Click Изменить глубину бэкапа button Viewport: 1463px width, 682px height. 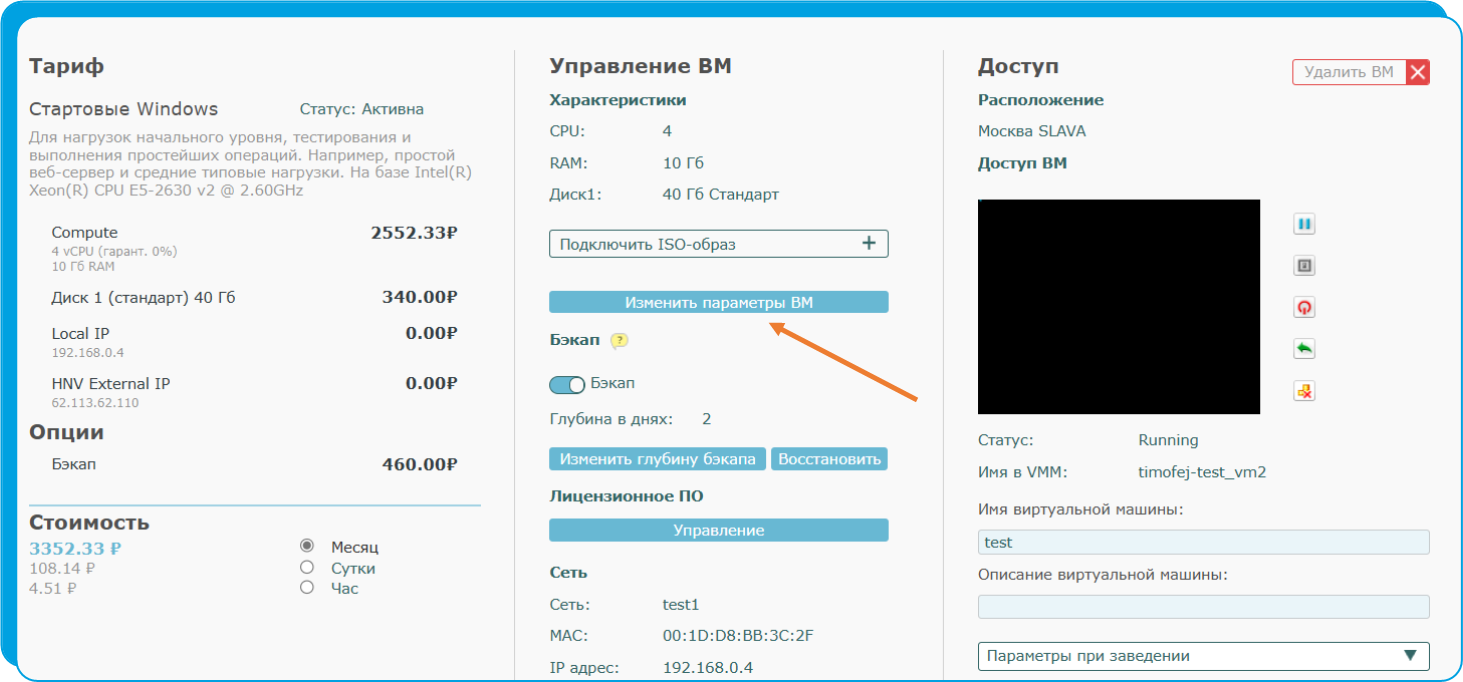pyautogui.click(x=657, y=459)
